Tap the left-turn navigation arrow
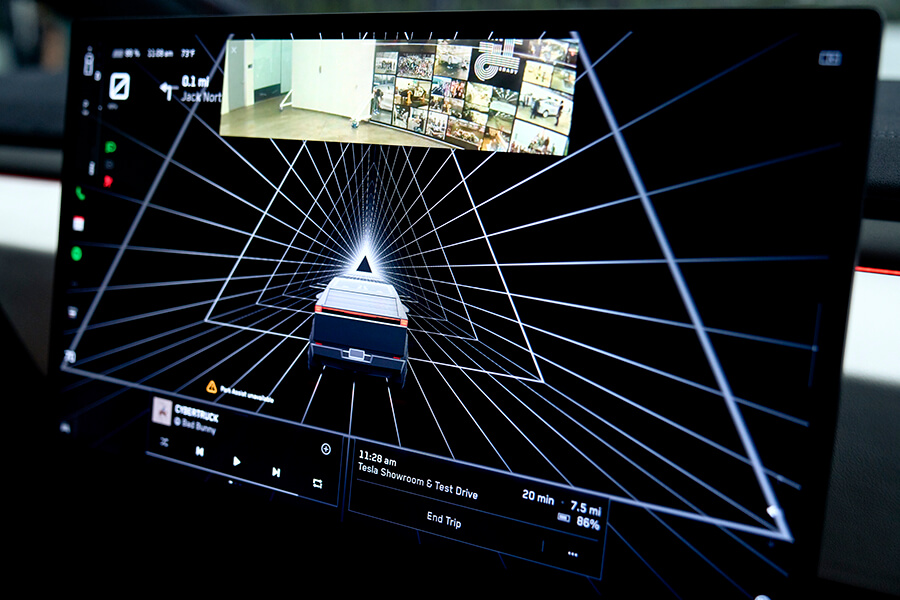The height and width of the screenshot is (600, 900). [168, 91]
